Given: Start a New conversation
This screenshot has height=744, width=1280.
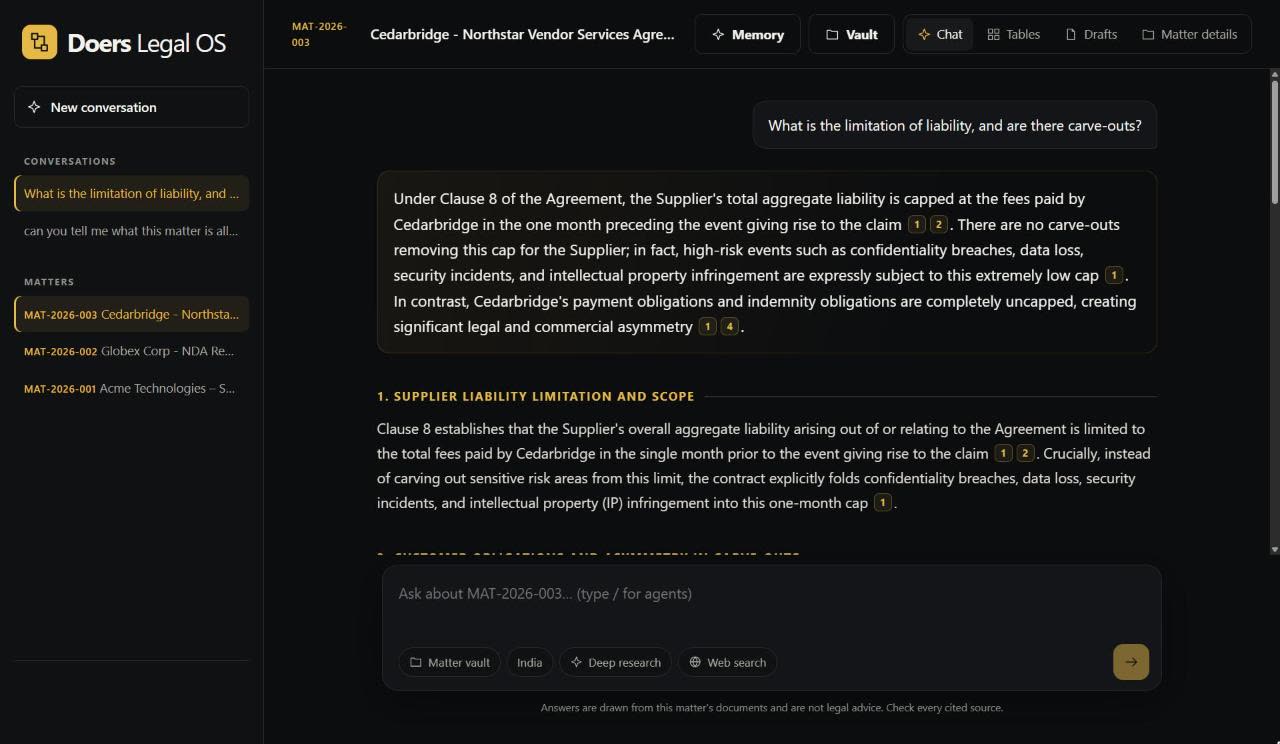Looking at the screenshot, I should click(131, 107).
